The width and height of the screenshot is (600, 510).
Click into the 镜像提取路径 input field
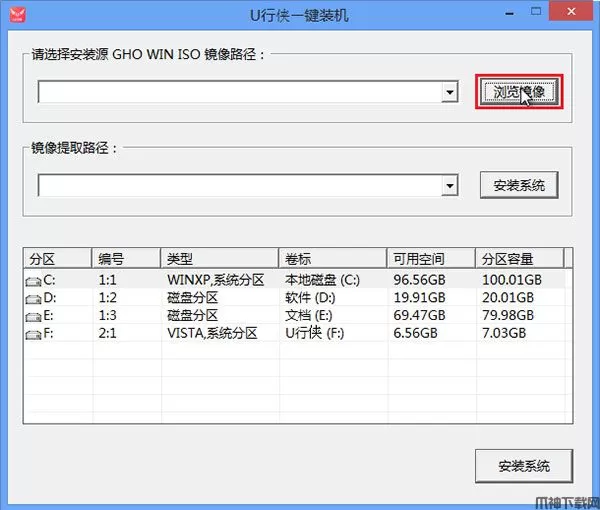[x=240, y=186]
